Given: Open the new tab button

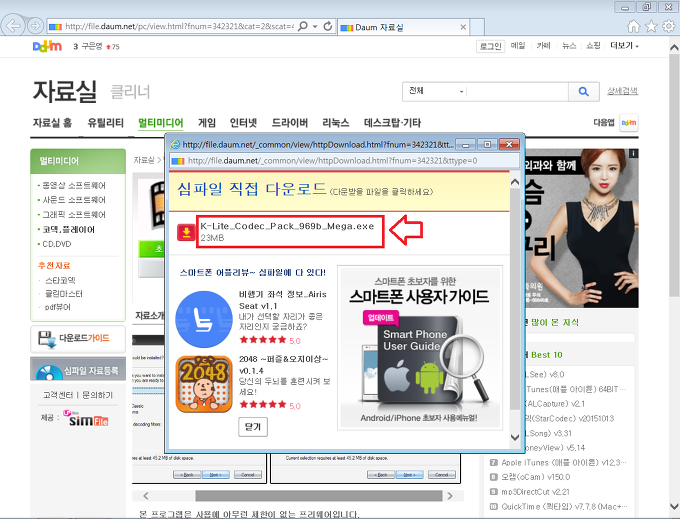Looking at the screenshot, I should pos(477,27).
